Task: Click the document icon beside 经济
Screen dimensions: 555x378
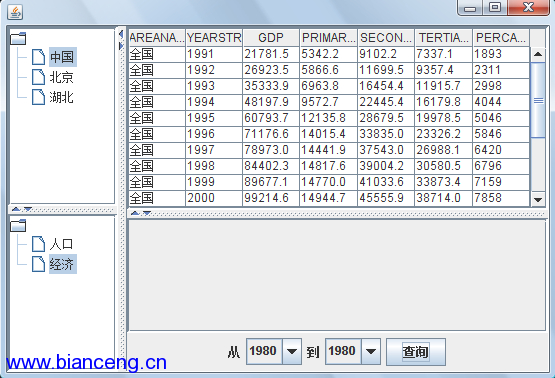Action: pos(38,264)
